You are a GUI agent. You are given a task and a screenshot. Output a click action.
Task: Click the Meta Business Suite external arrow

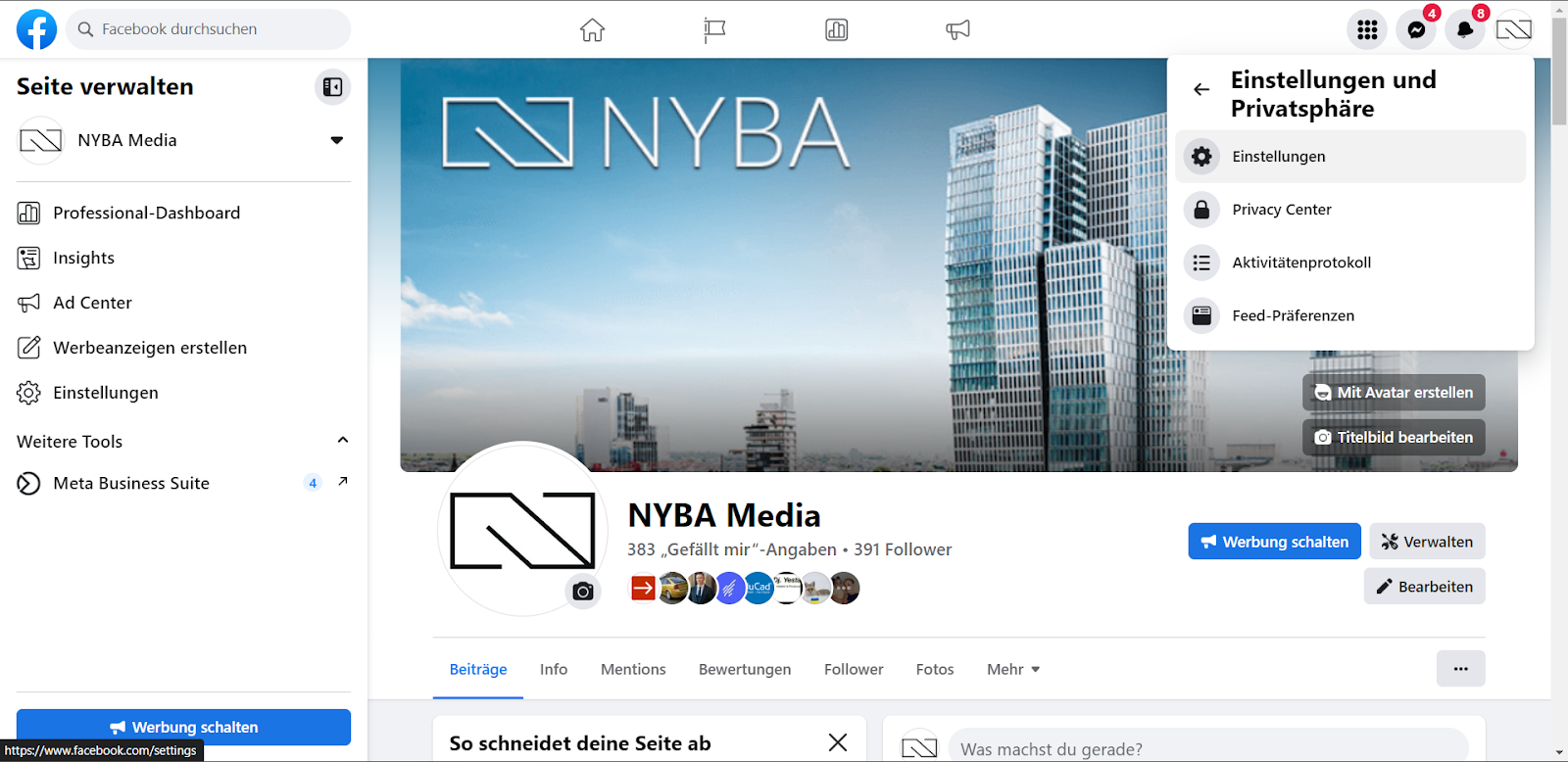[x=343, y=481]
